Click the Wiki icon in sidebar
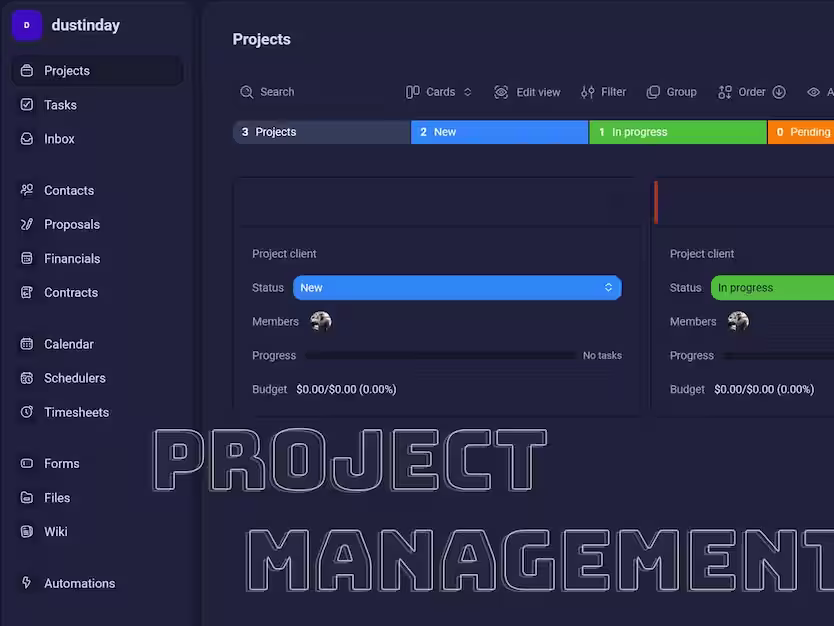The height and width of the screenshot is (626, 834). pyautogui.click(x=27, y=531)
